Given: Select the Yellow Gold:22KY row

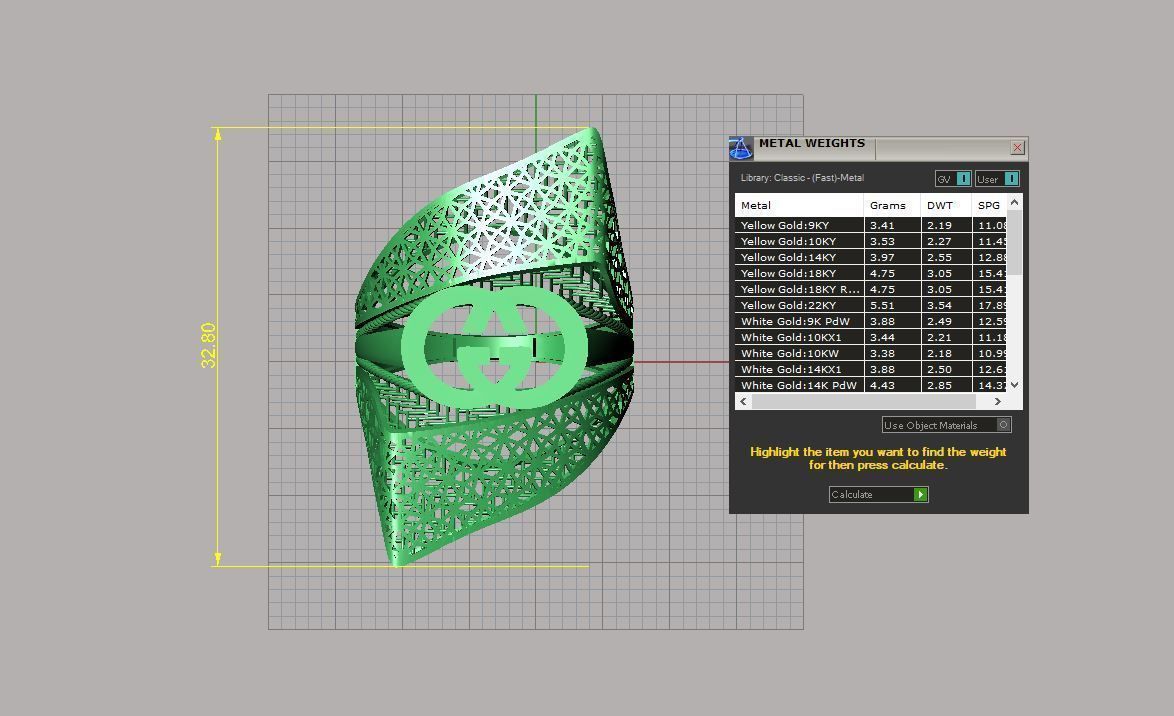Looking at the screenshot, I should click(871, 305).
